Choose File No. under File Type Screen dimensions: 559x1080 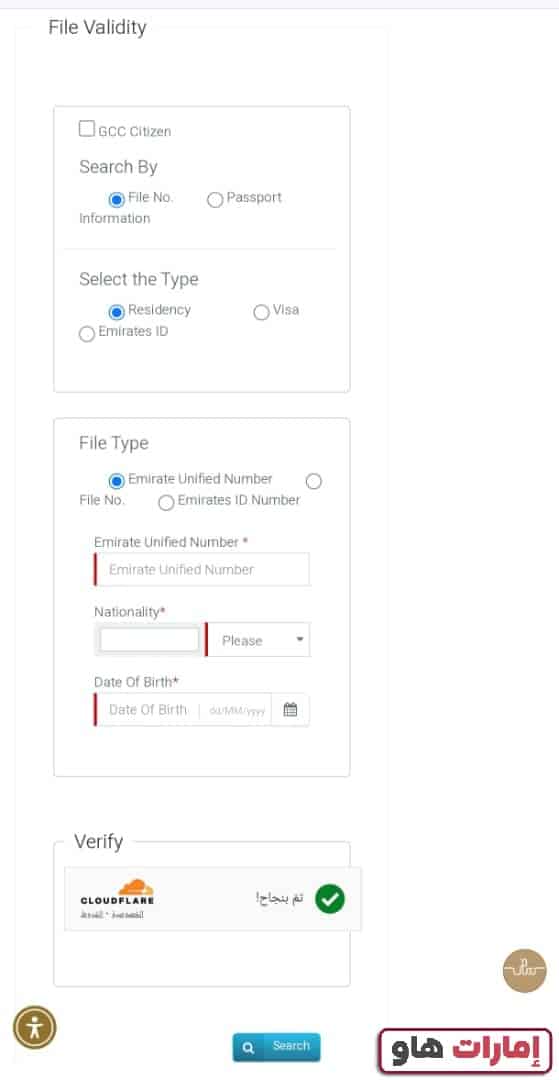313,481
